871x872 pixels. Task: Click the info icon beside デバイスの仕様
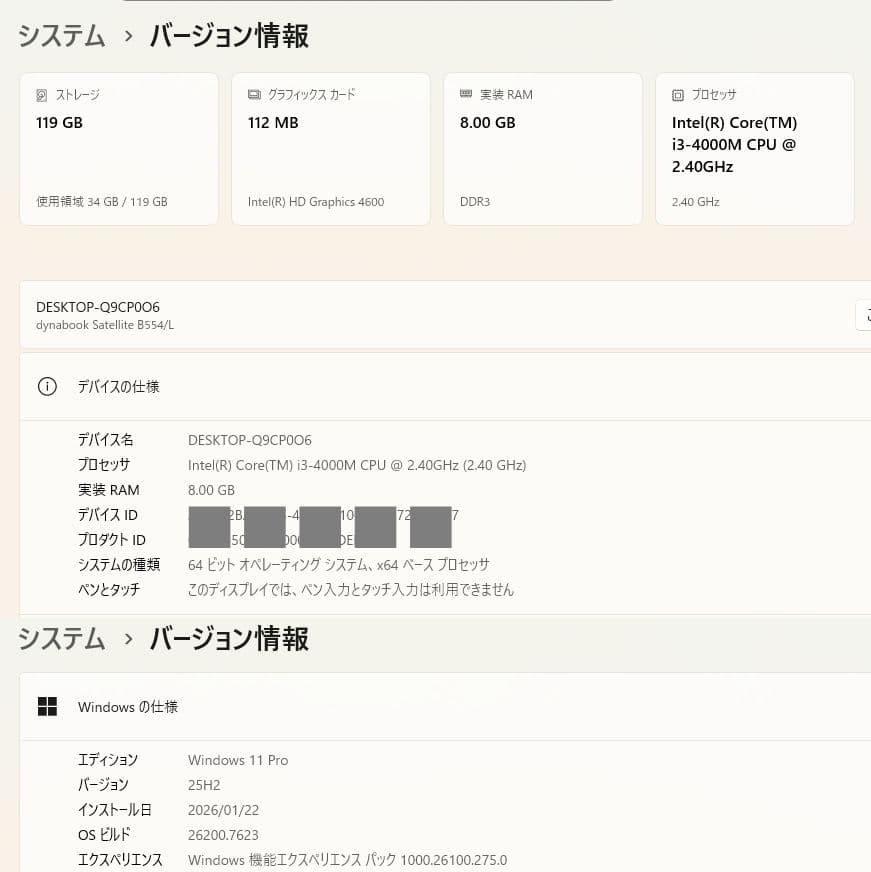(47, 386)
